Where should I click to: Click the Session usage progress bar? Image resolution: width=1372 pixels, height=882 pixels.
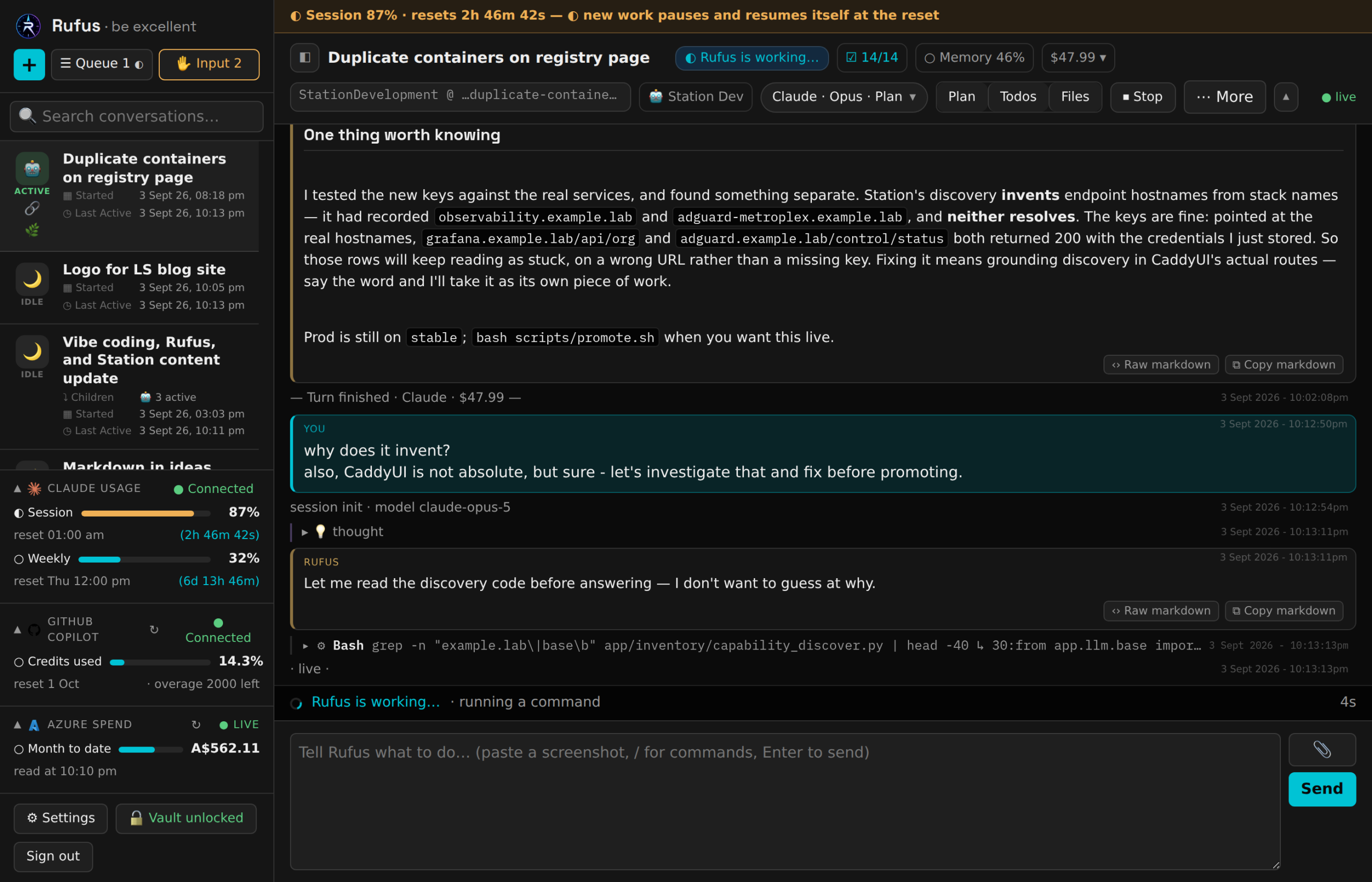[146, 513]
